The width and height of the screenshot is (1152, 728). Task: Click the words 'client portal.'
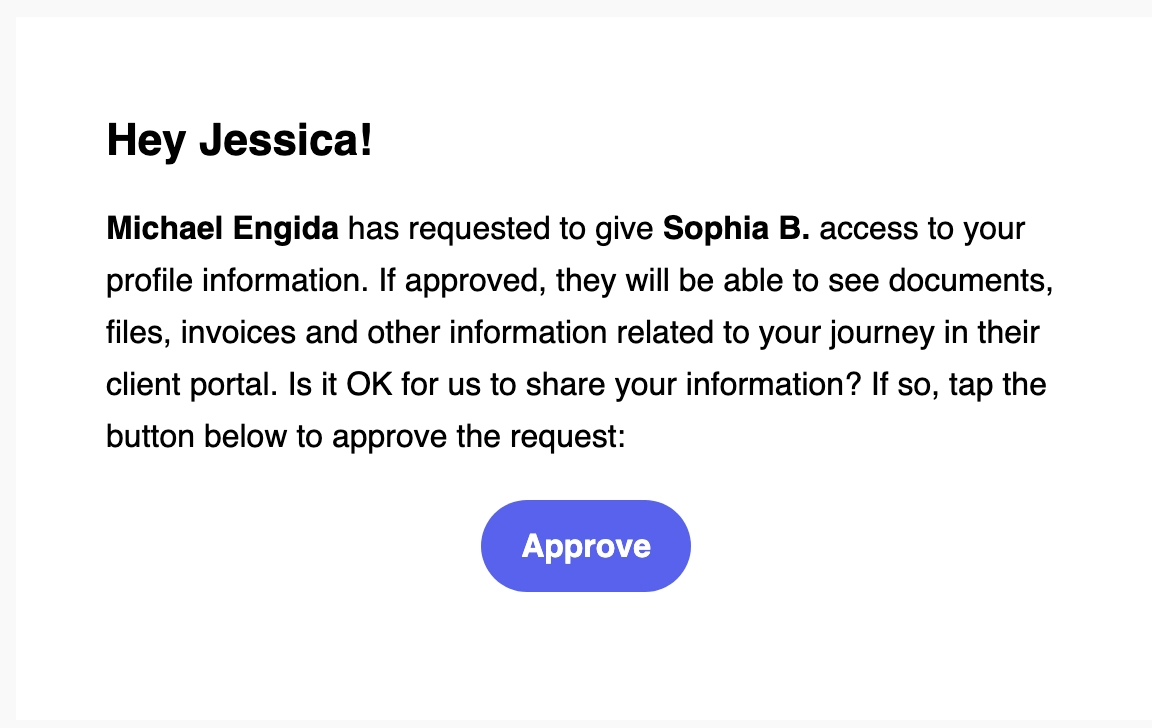(x=192, y=385)
